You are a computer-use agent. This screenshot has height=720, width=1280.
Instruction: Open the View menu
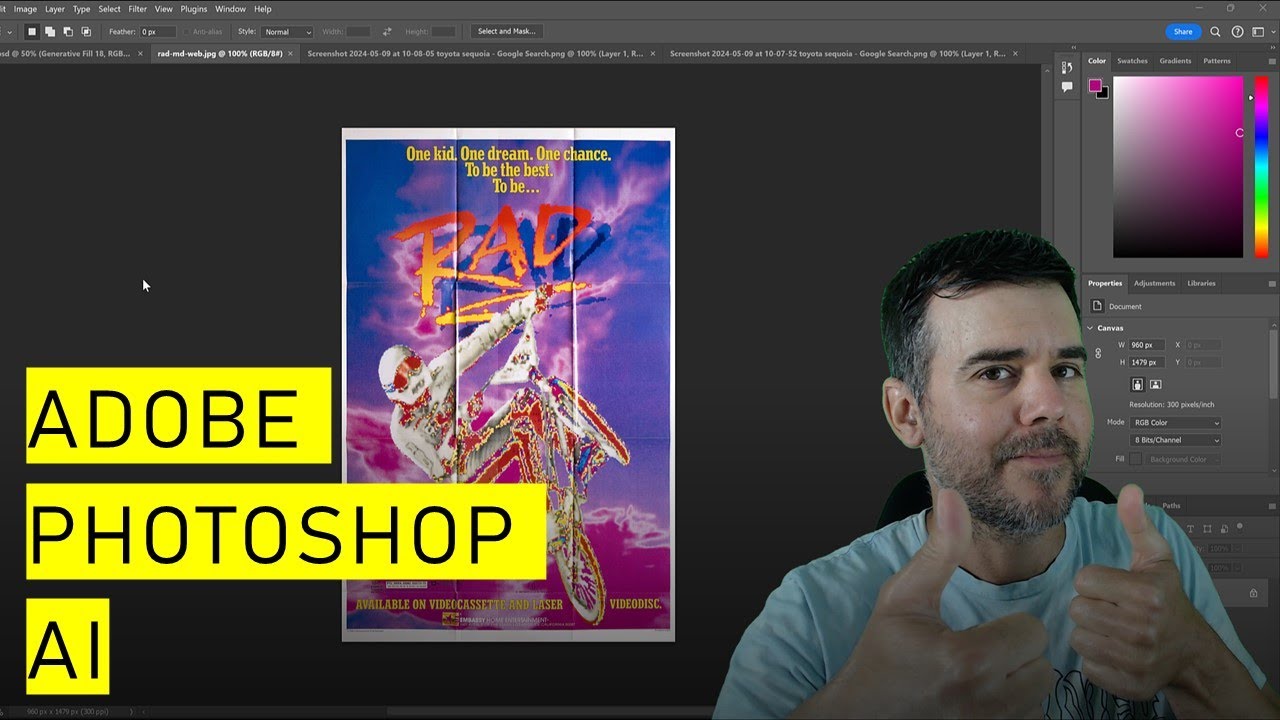click(163, 9)
